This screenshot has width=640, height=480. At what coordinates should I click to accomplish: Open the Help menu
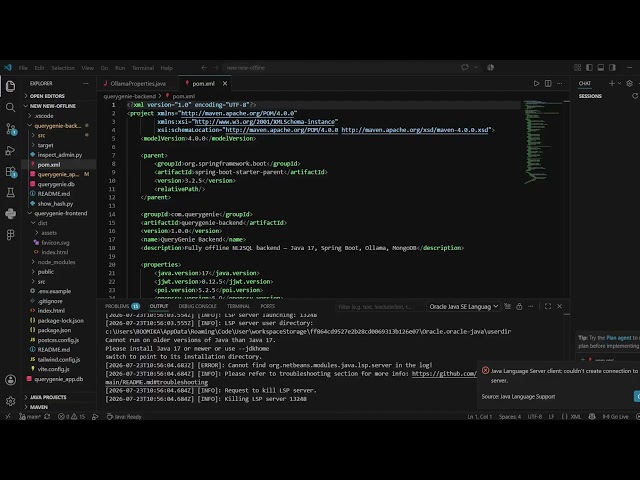[167, 68]
